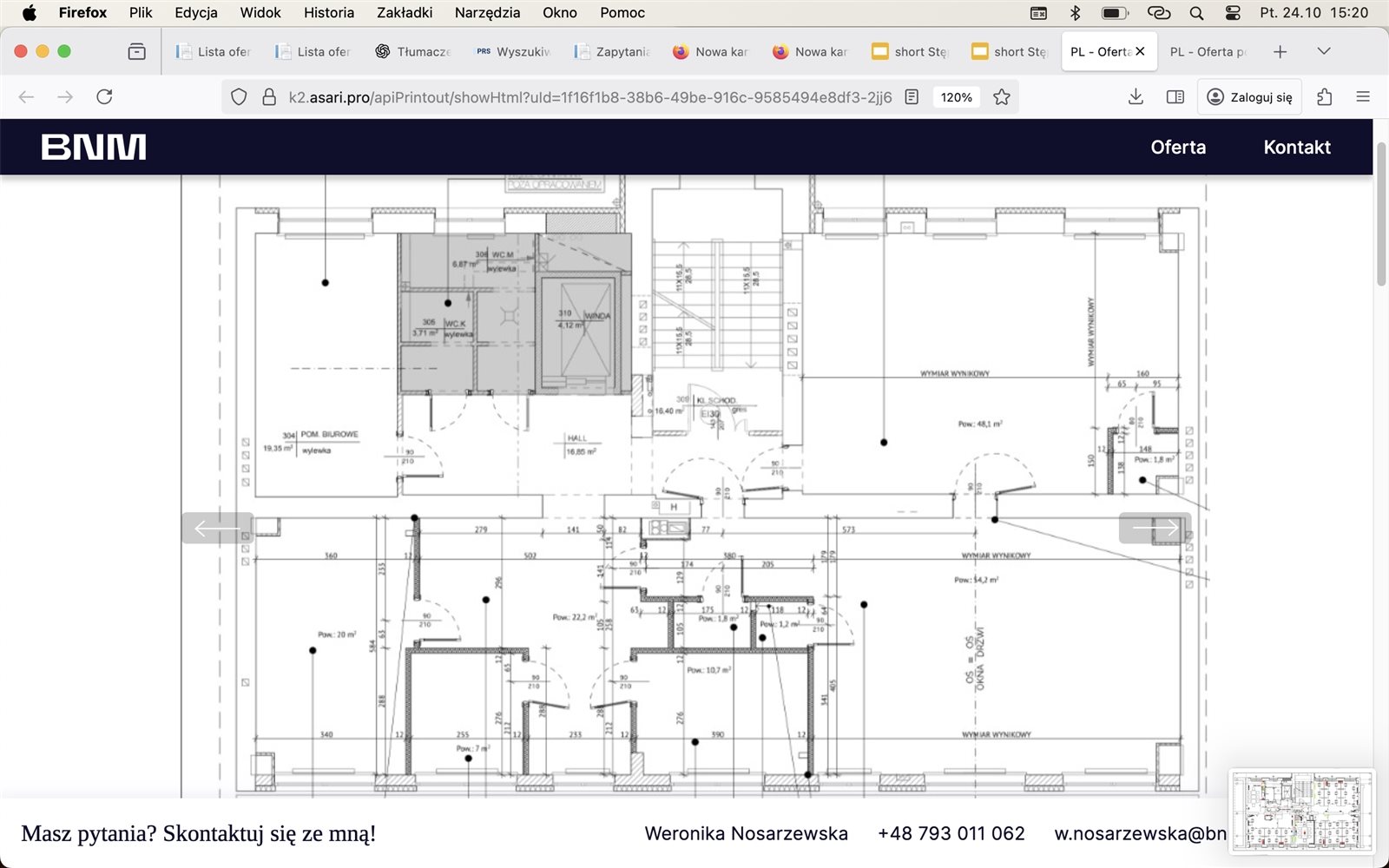Click the floor plan thumbnail preview

1301,813
